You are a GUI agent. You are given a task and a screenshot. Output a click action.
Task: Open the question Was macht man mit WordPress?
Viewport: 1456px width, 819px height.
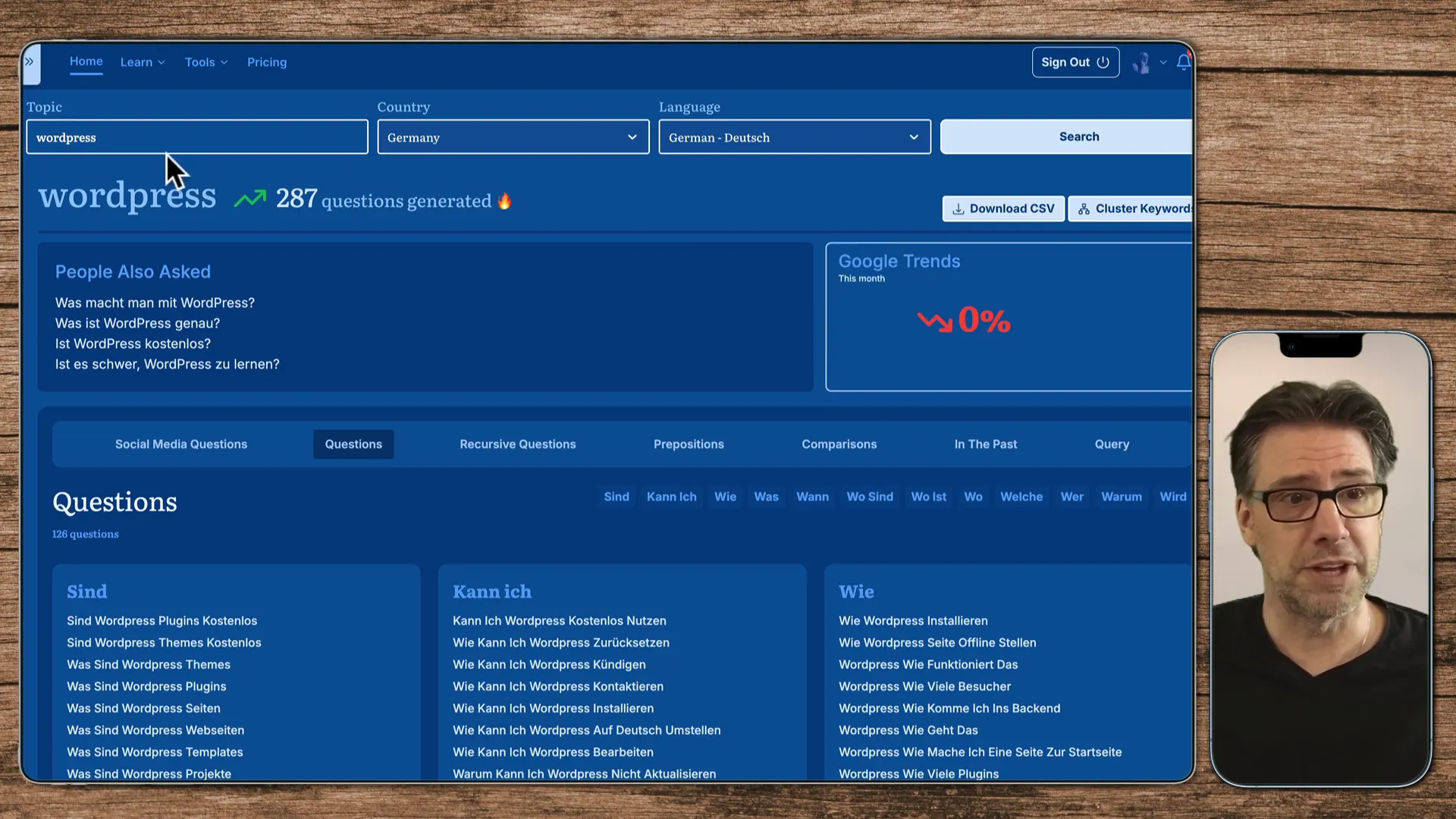point(155,303)
